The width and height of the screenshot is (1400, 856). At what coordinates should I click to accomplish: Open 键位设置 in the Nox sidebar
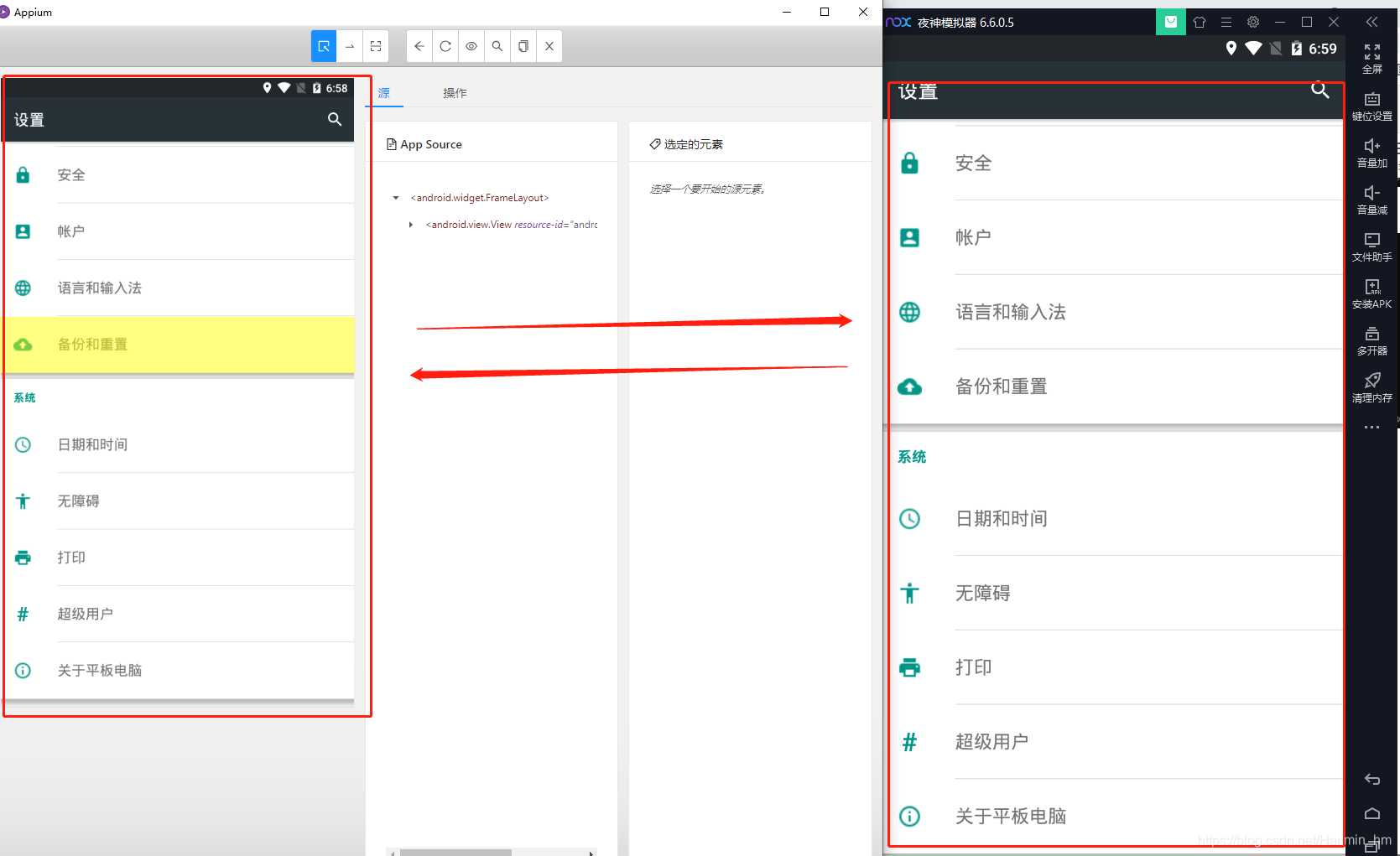[x=1371, y=106]
